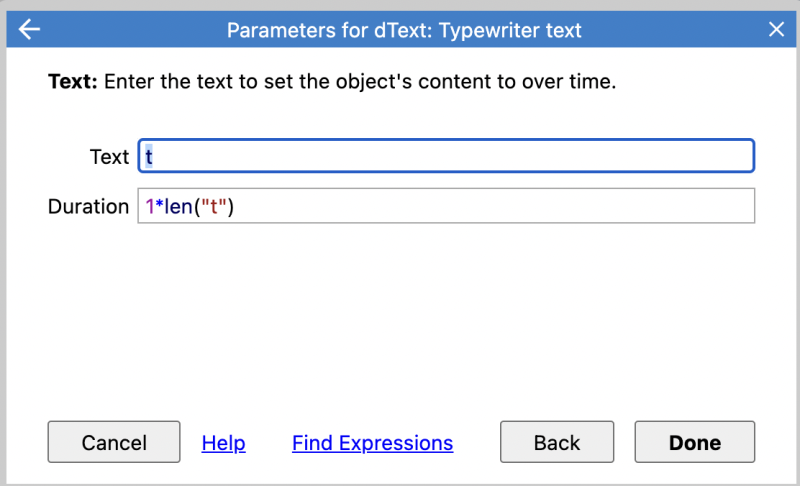This screenshot has width=800, height=486.
Task: Click the asterisk operator in Duration expression
Action: point(159,204)
